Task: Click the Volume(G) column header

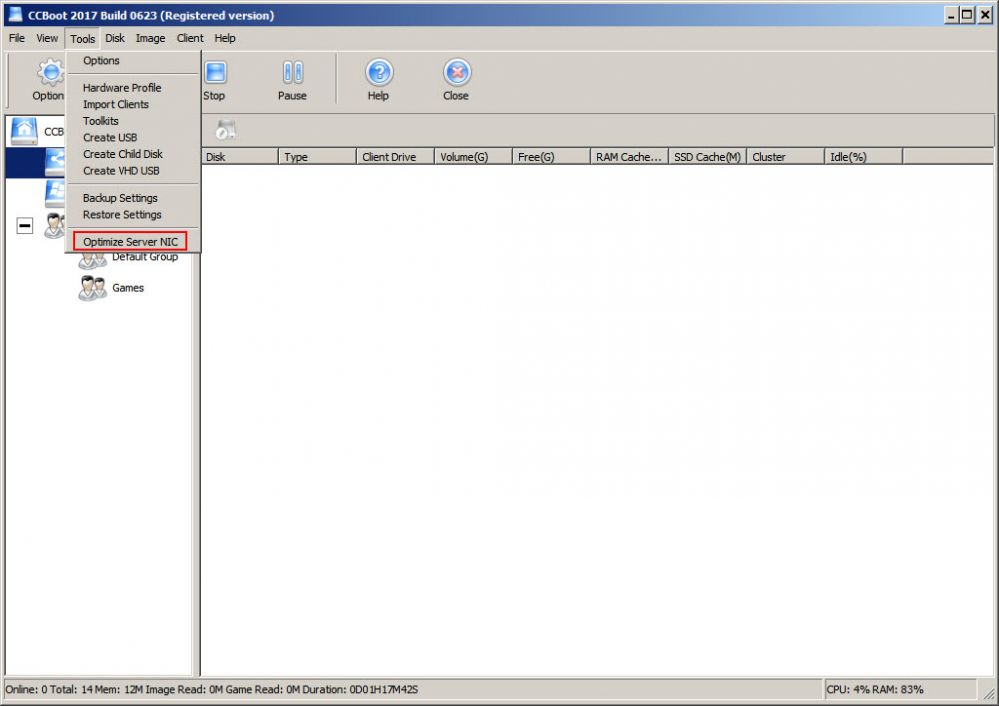Action: point(473,157)
